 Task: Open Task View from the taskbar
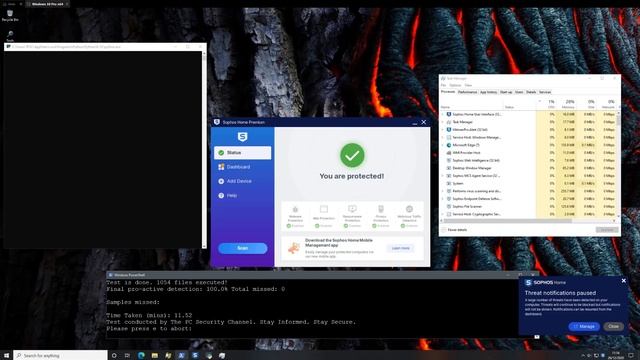pyautogui.click(x=127, y=356)
